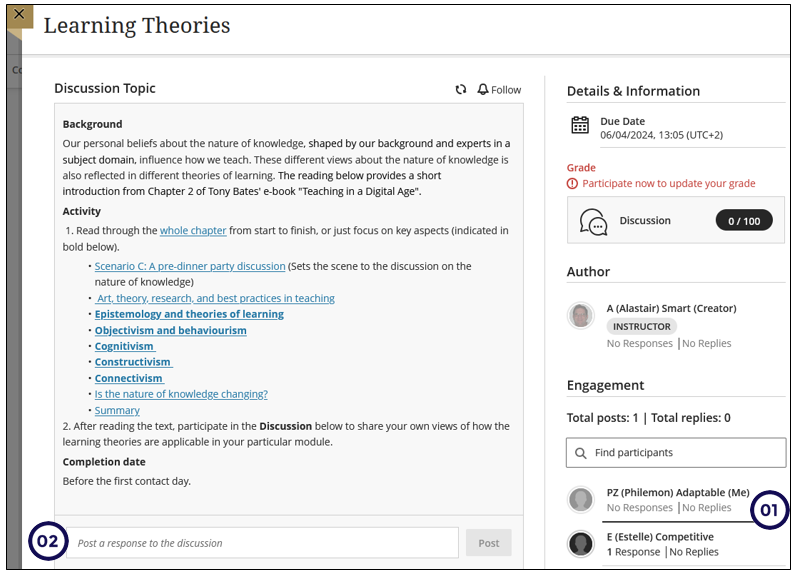Open Epistemology and theories of learning link
This screenshot has height=576, width=795.
click(x=189, y=314)
